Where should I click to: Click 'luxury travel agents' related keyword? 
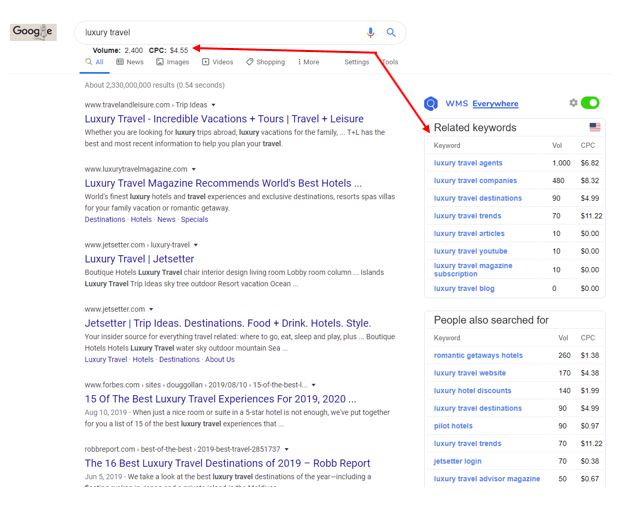pos(468,163)
